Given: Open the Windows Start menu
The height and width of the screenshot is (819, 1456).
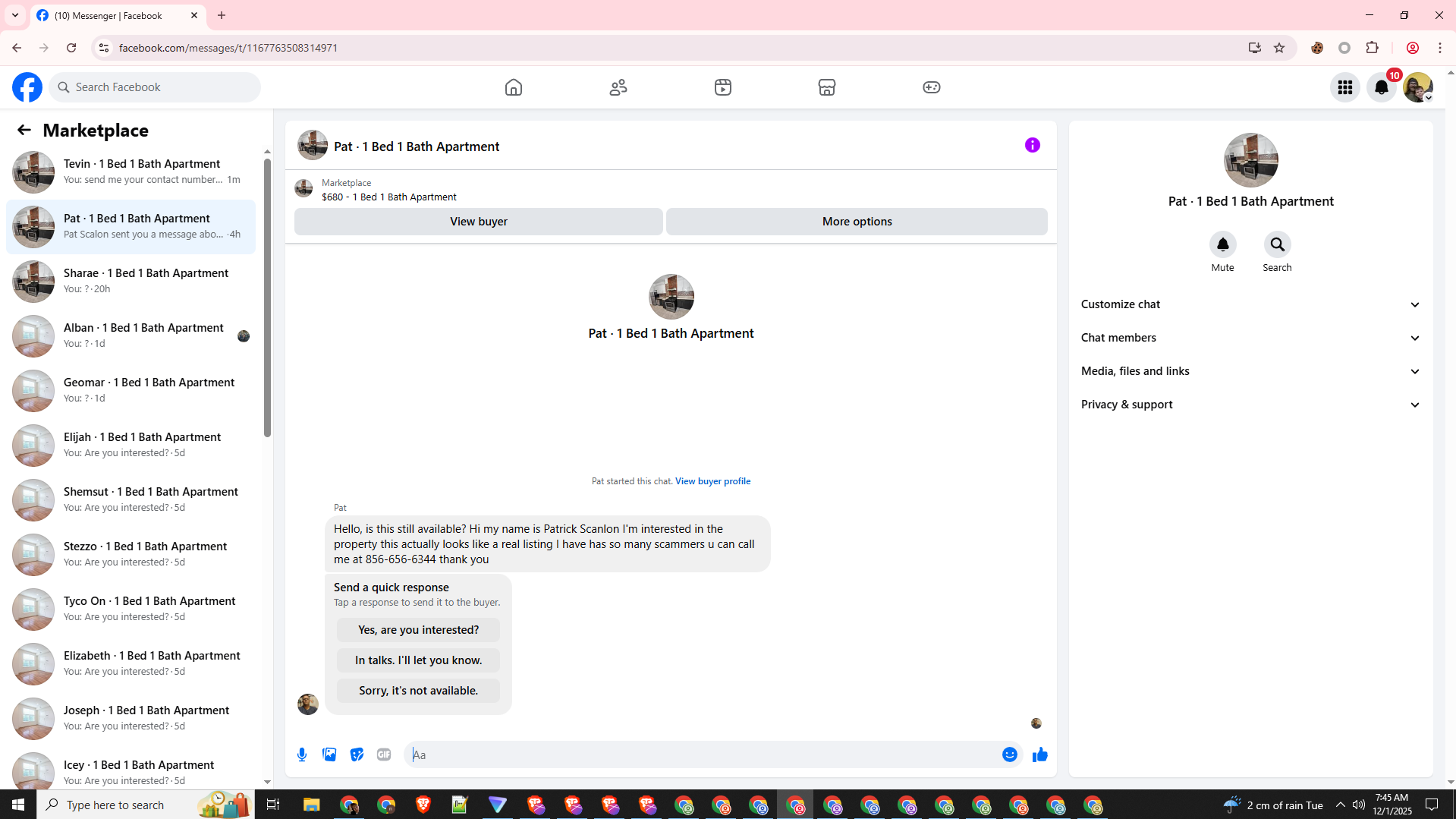Looking at the screenshot, I should [18, 805].
